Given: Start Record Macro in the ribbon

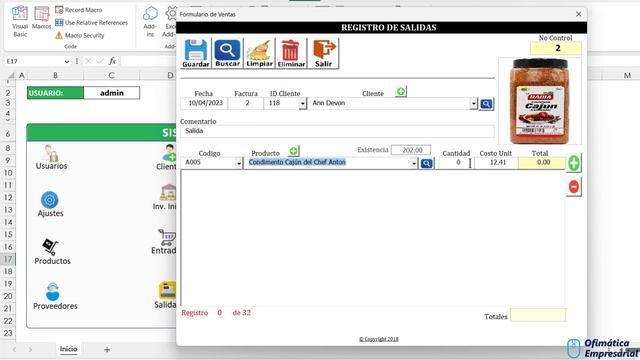Looking at the screenshot, I should click(79, 10).
